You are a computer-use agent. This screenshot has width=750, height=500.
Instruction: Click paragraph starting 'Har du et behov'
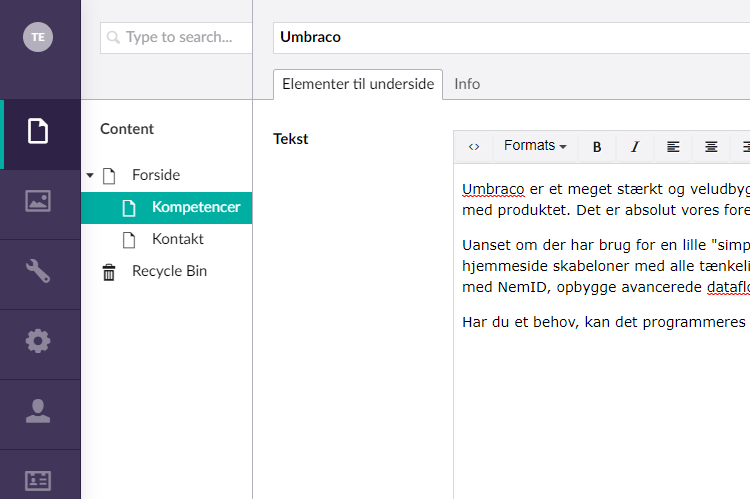pyautogui.click(x=605, y=322)
